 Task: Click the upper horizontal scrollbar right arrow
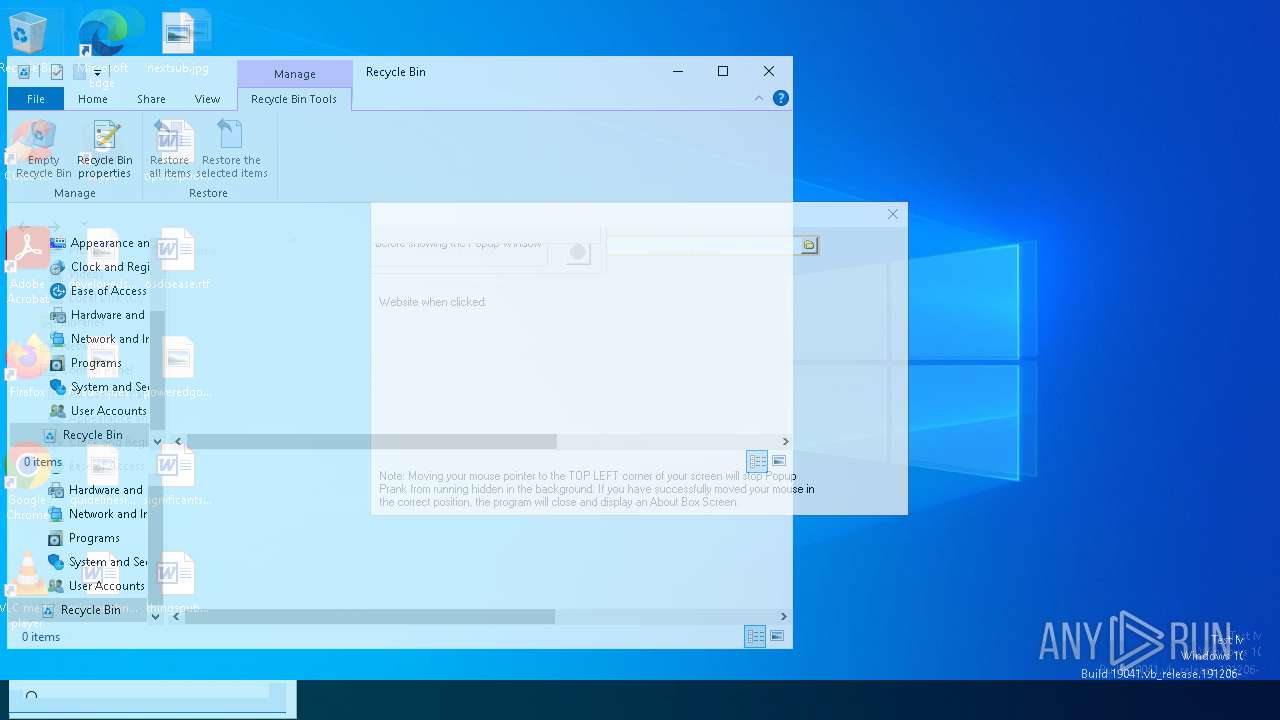pyautogui.click(x=785, y=441)
